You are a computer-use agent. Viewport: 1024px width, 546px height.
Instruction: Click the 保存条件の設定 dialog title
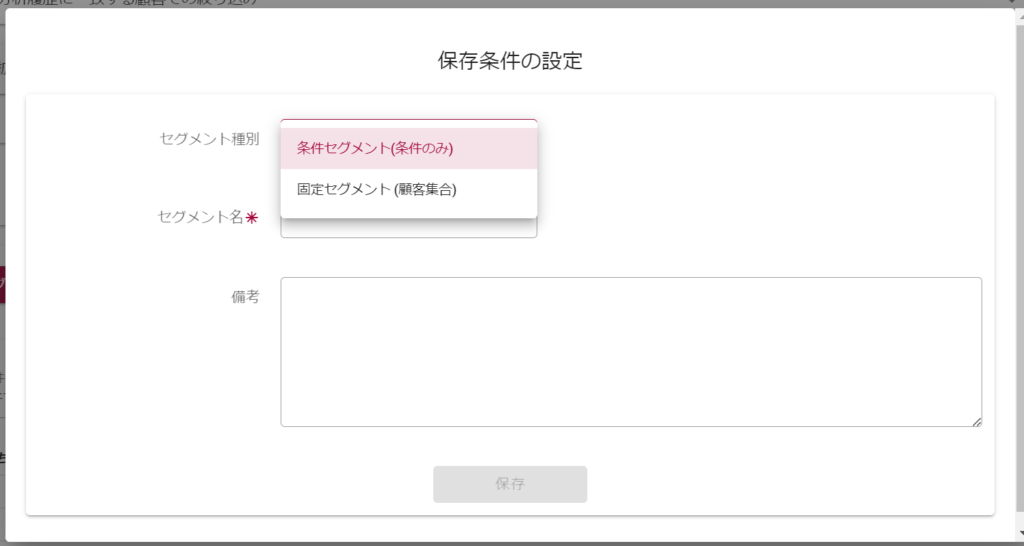[x=510, y=61]
